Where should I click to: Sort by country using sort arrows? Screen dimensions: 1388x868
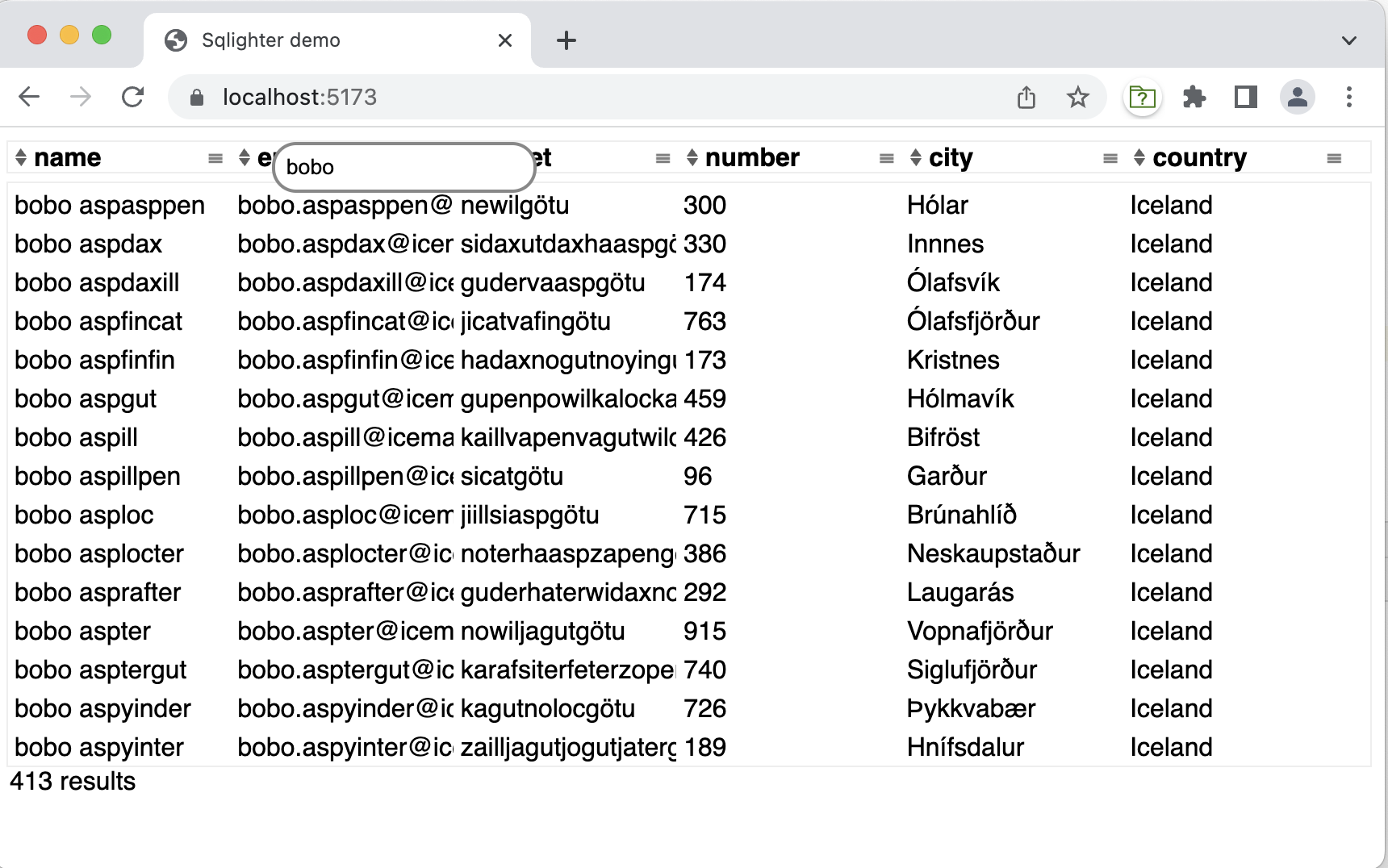click(x=1139, y=158)
